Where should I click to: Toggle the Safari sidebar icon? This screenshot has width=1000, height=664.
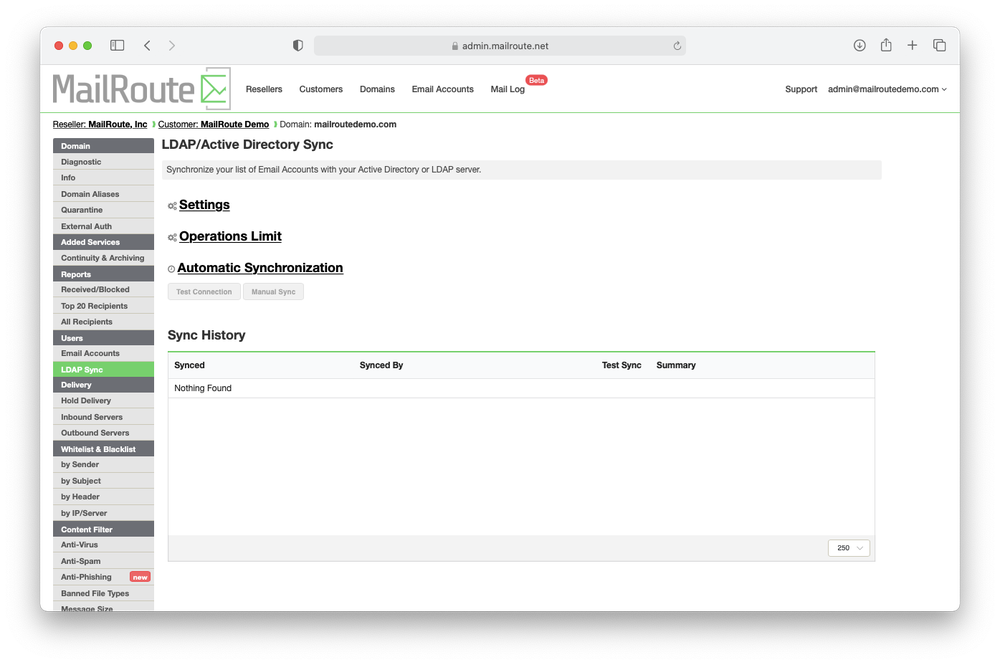point(117,45)
